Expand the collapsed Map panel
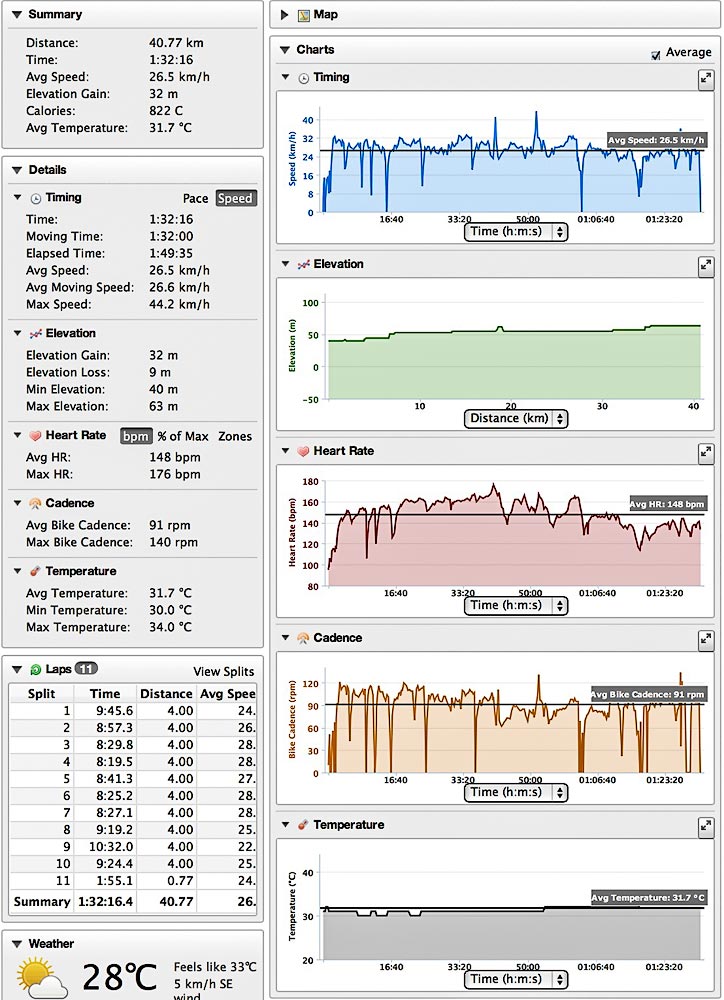724x1000 pixels. coord(285,15)
